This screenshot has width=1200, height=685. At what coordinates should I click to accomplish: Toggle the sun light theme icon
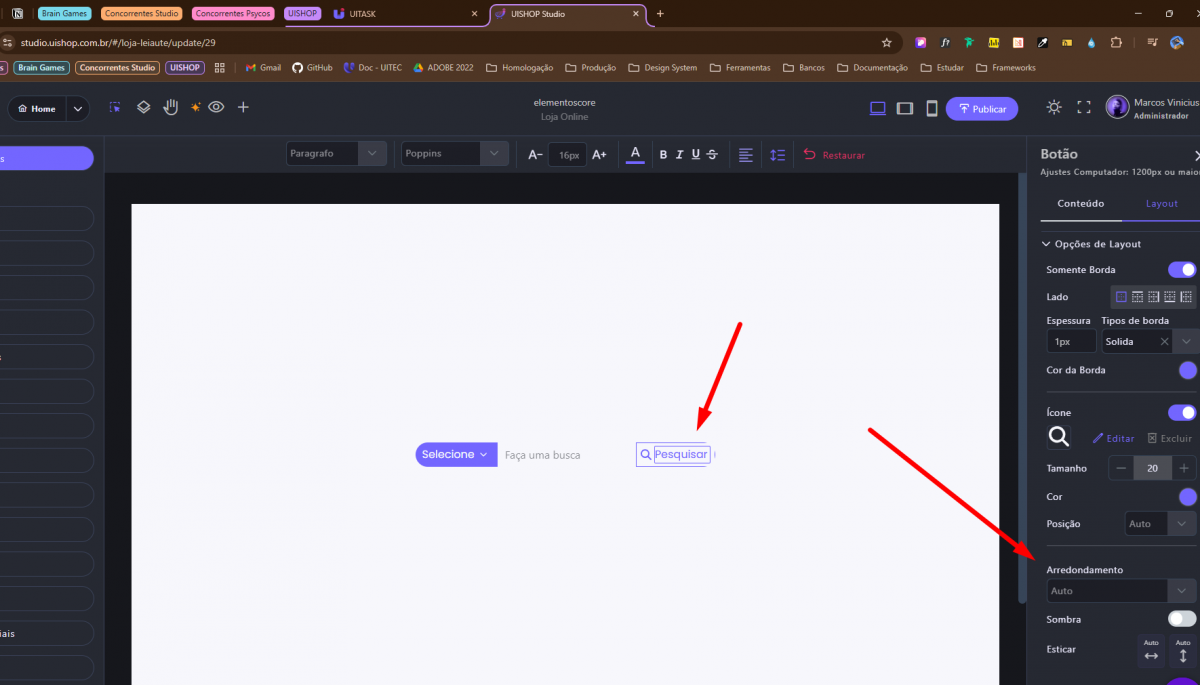(1054, 107)
